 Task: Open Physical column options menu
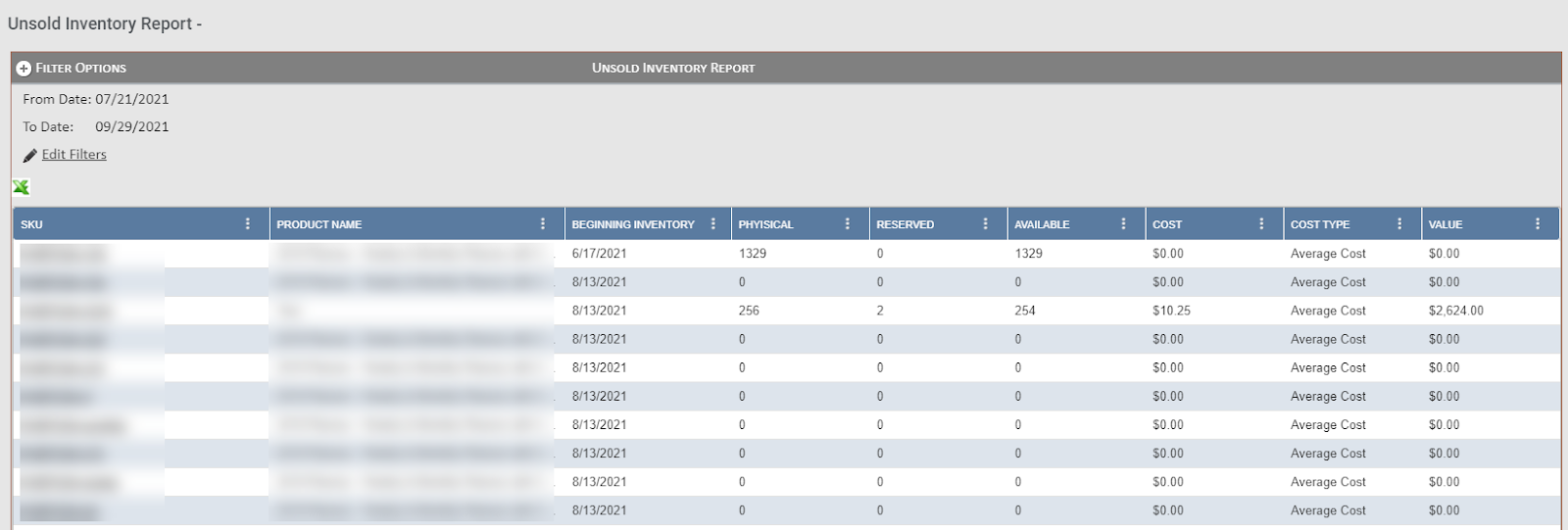848,224
